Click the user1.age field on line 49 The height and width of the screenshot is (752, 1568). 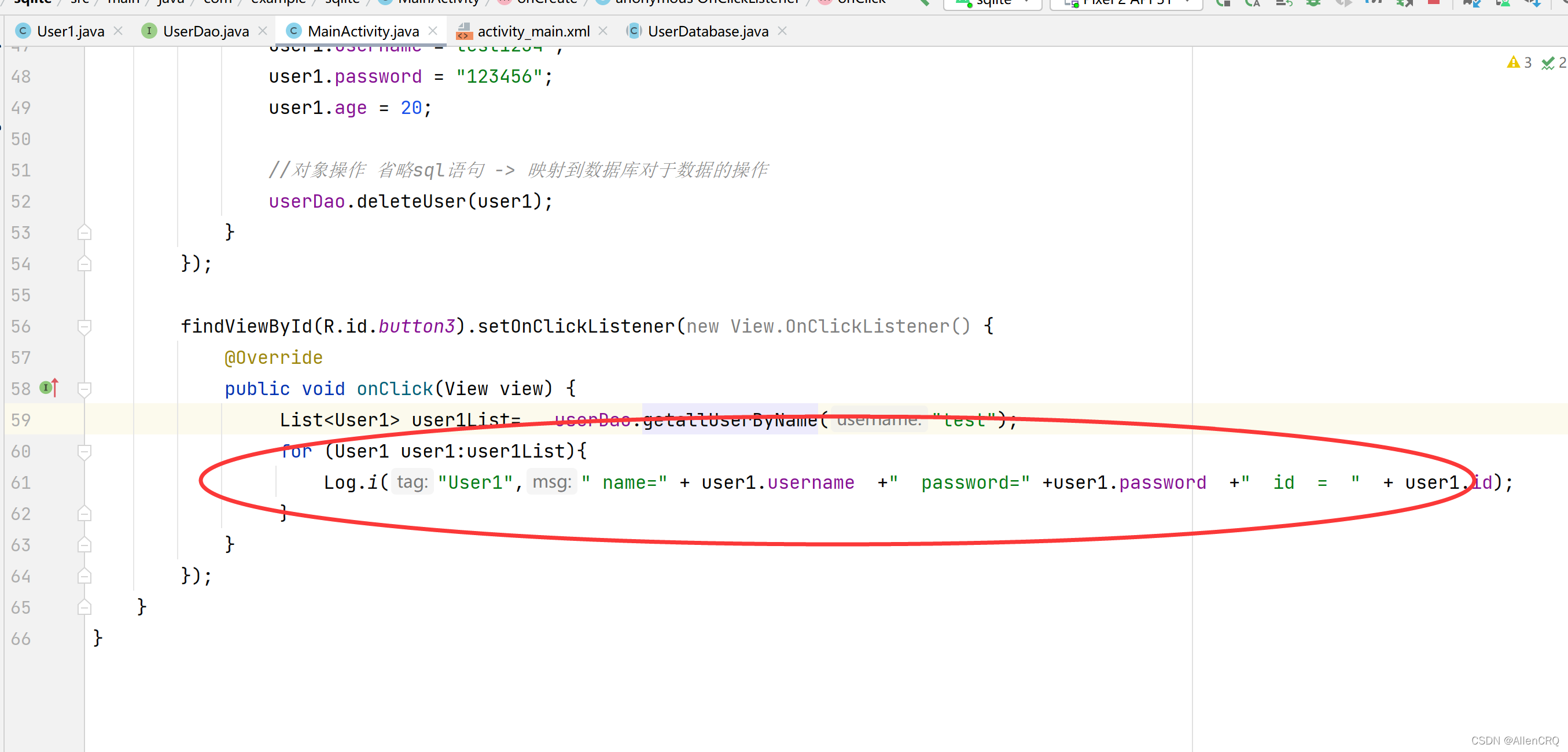[x=317, y=108]
